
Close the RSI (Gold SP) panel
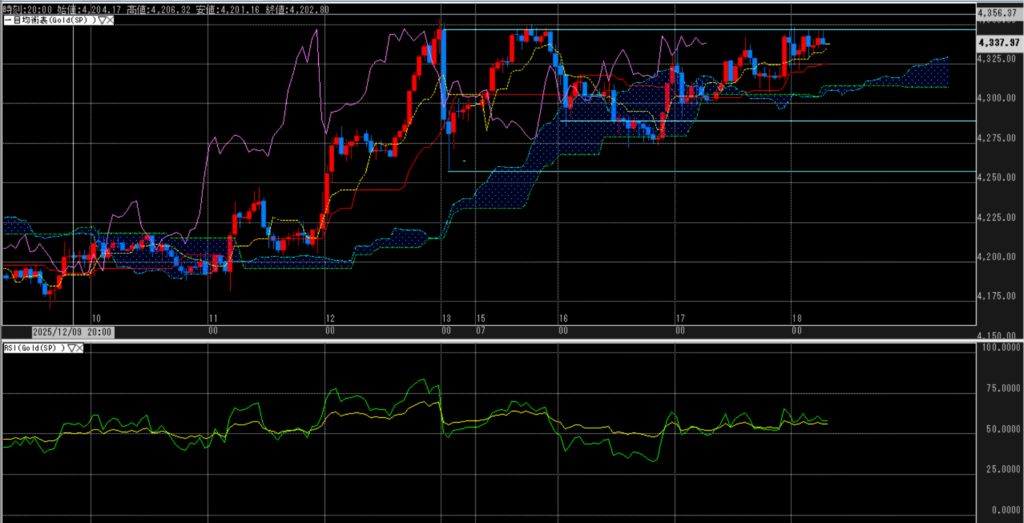point(80,348)
